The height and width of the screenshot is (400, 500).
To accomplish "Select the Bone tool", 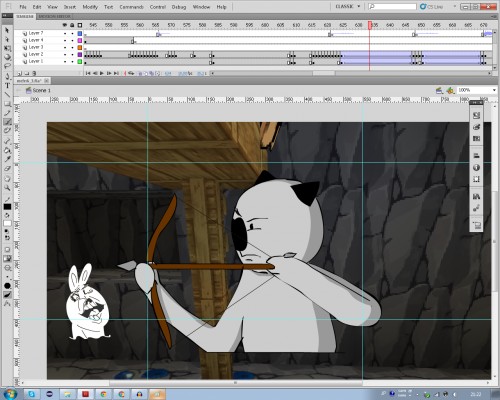I will tap(7, 141).
